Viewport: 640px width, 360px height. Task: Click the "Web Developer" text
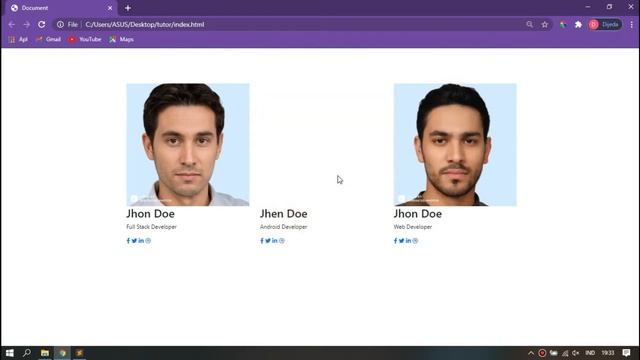[413, 227]
